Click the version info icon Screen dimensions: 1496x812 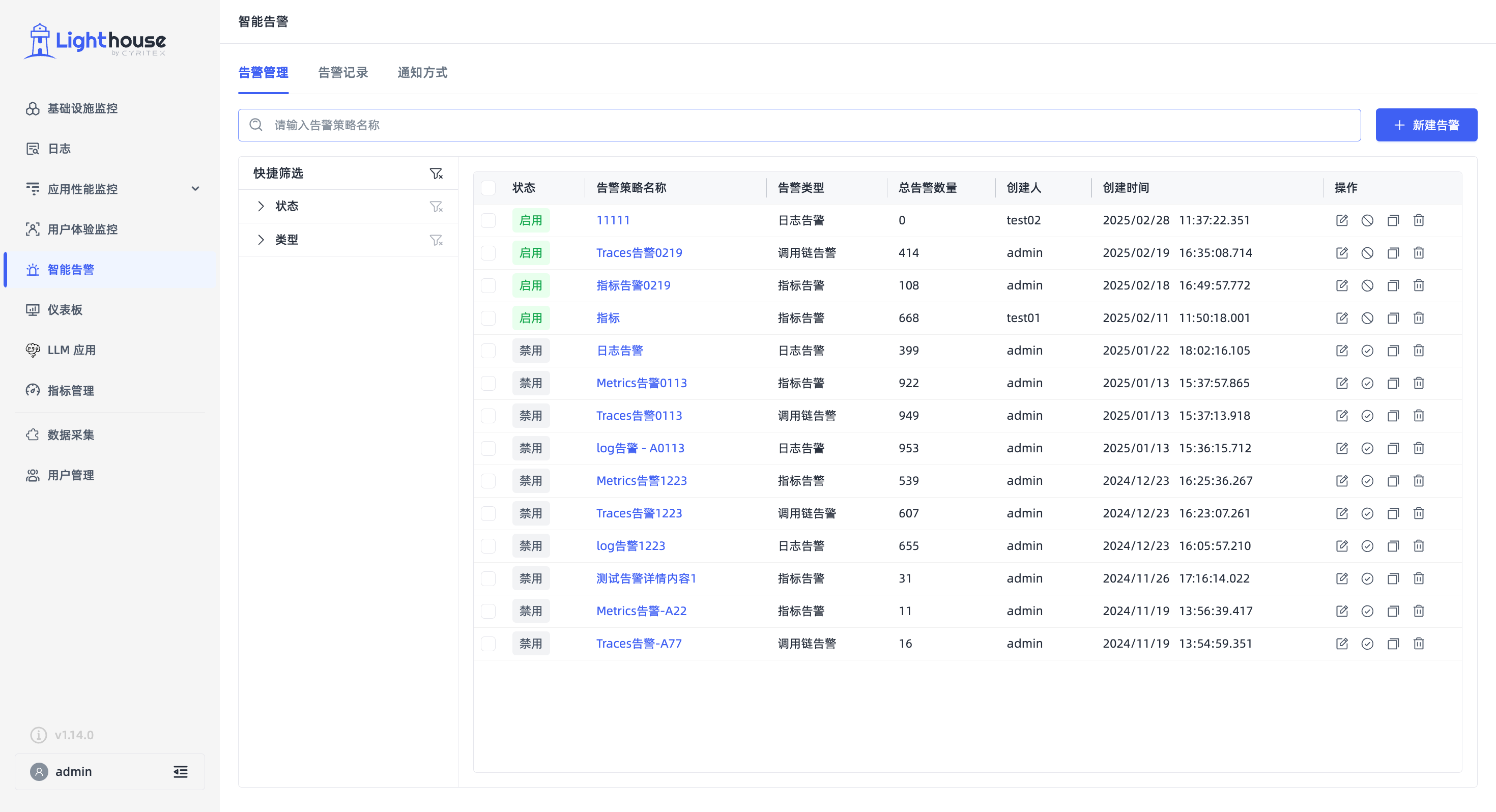tap(38, 735)
